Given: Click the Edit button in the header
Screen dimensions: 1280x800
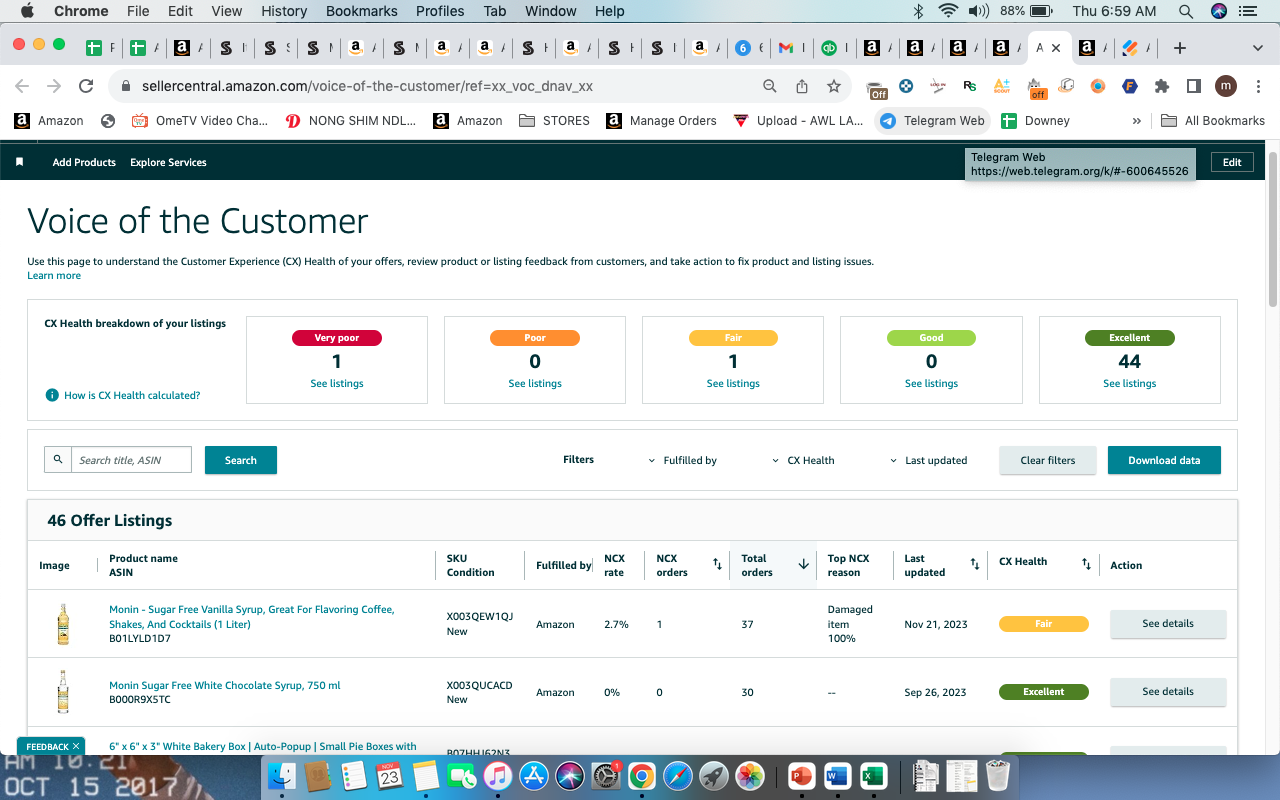Looking at the screenshot, I should click(x=1232, y=162).
